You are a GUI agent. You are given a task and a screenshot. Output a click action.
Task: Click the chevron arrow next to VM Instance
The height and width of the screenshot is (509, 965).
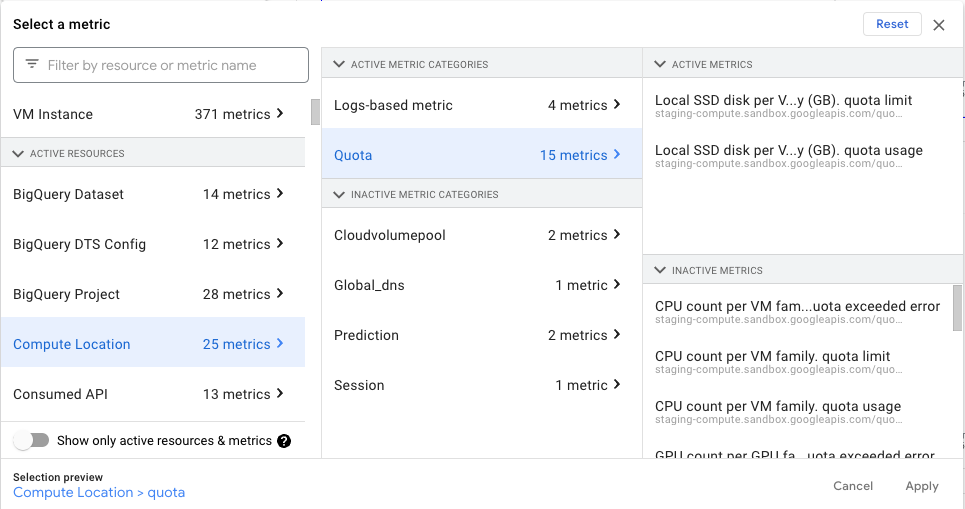point(280,114)
